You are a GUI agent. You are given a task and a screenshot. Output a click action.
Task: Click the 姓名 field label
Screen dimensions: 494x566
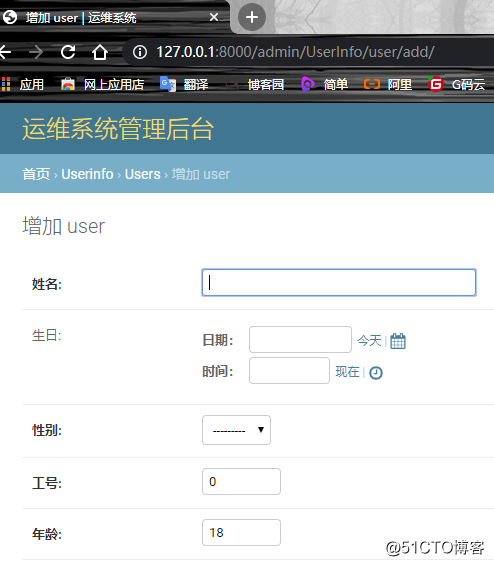coord(47,284)
